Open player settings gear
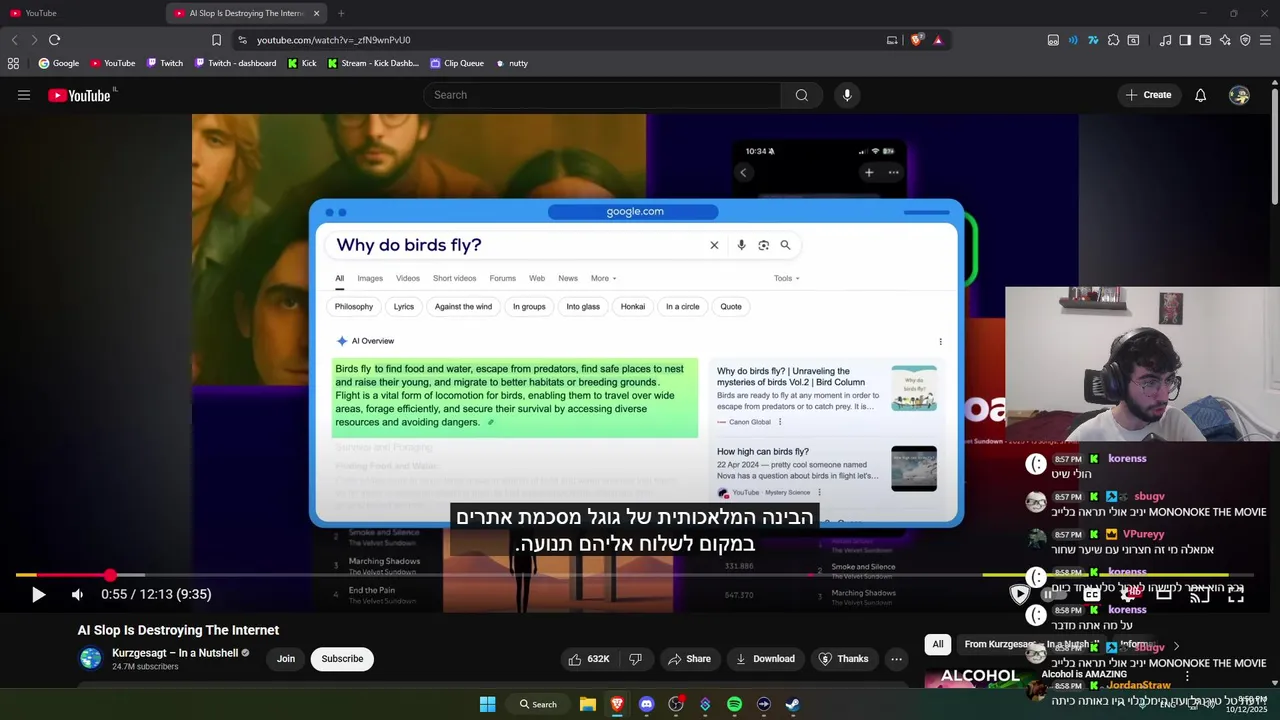 click(x=1130, y=594)
